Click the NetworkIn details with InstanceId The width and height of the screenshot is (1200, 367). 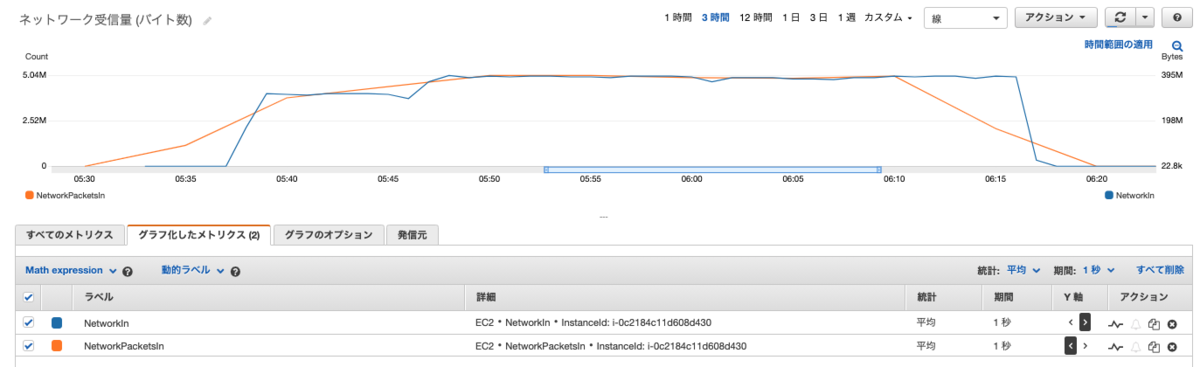[593, 323]
